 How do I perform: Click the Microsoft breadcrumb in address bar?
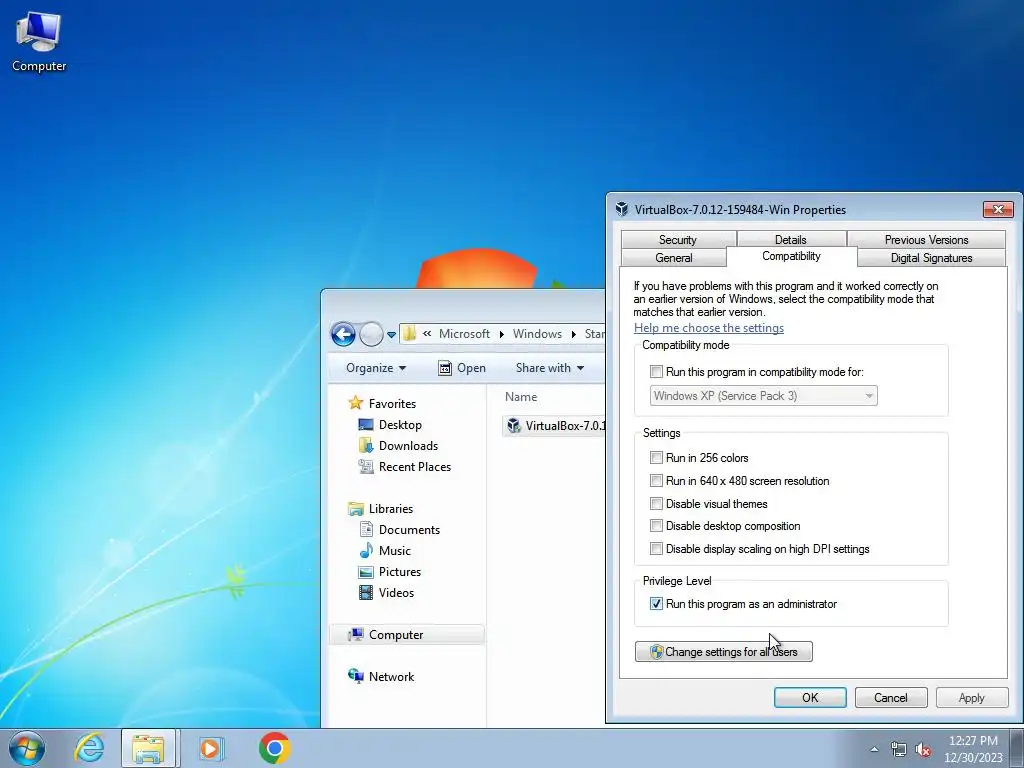(464, 334)
